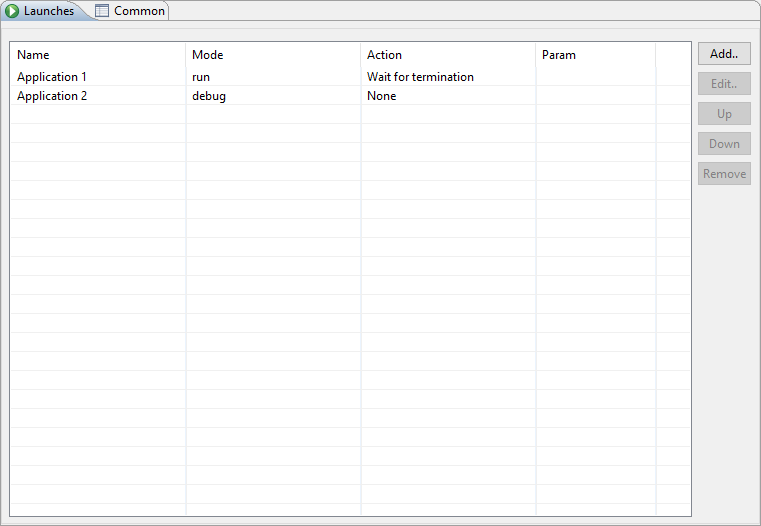Click the 'None' action cell

click(448, 96)
